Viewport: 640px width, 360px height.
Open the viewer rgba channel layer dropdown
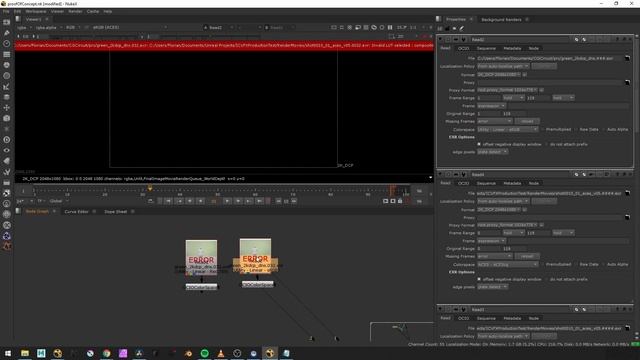coord(24,27)
